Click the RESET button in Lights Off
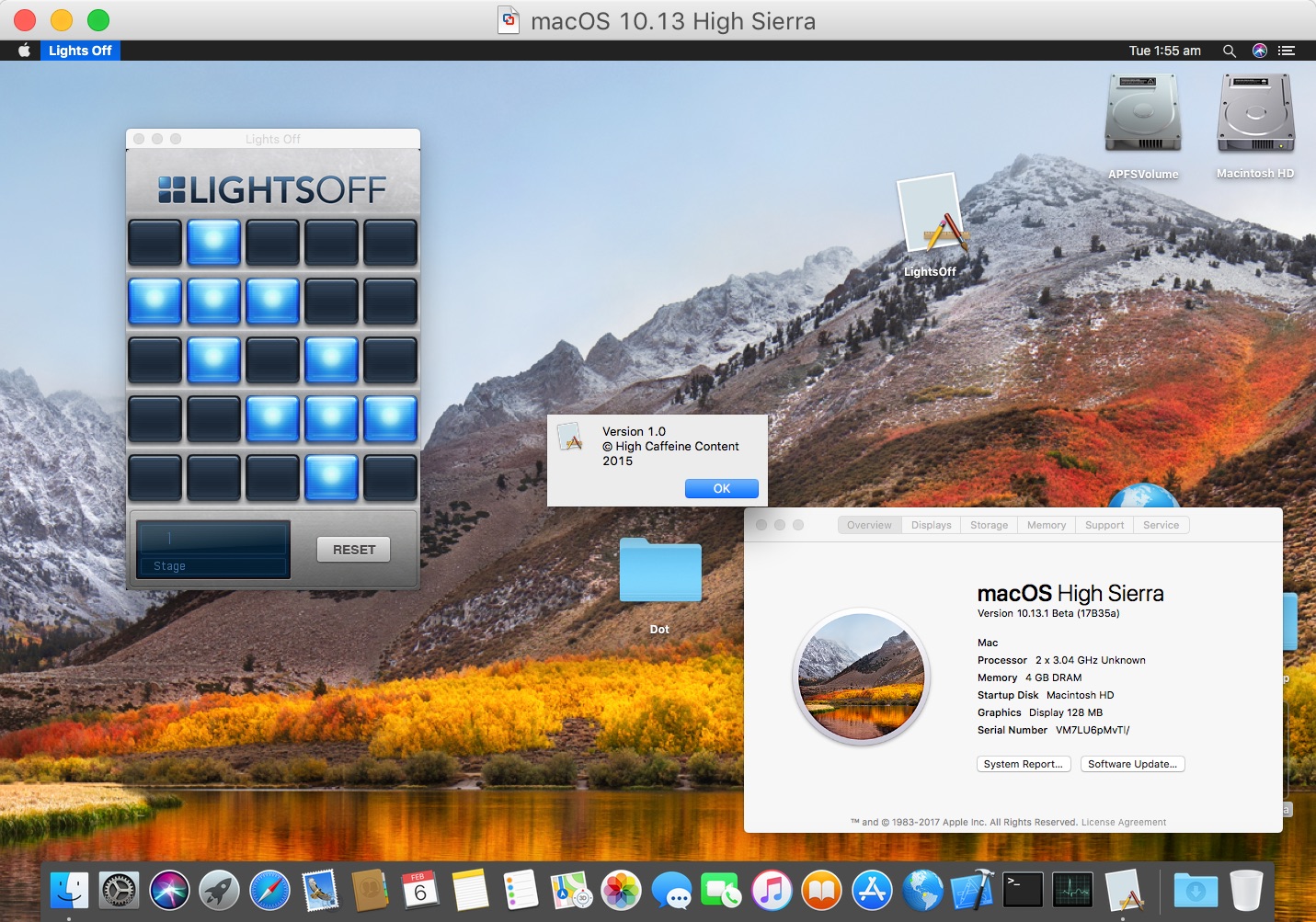This screenshot has height=922, width=1316. (354, 550)
